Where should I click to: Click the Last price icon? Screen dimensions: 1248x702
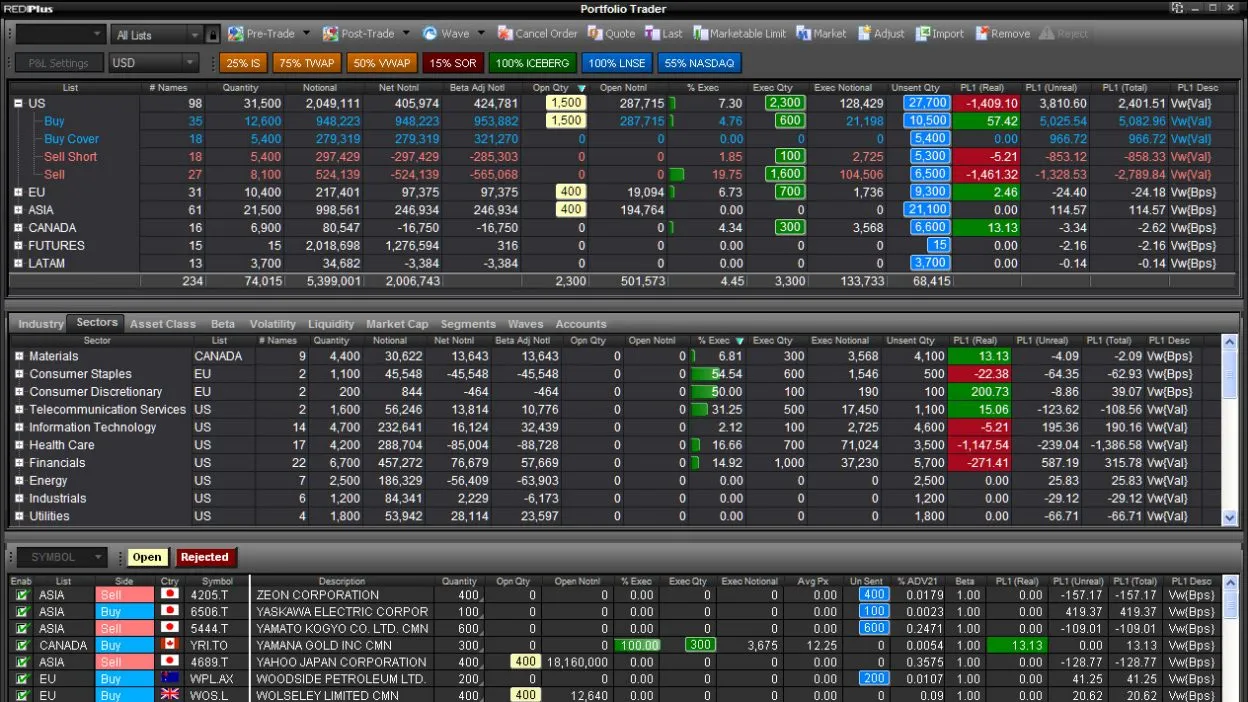tap(652, 34)
